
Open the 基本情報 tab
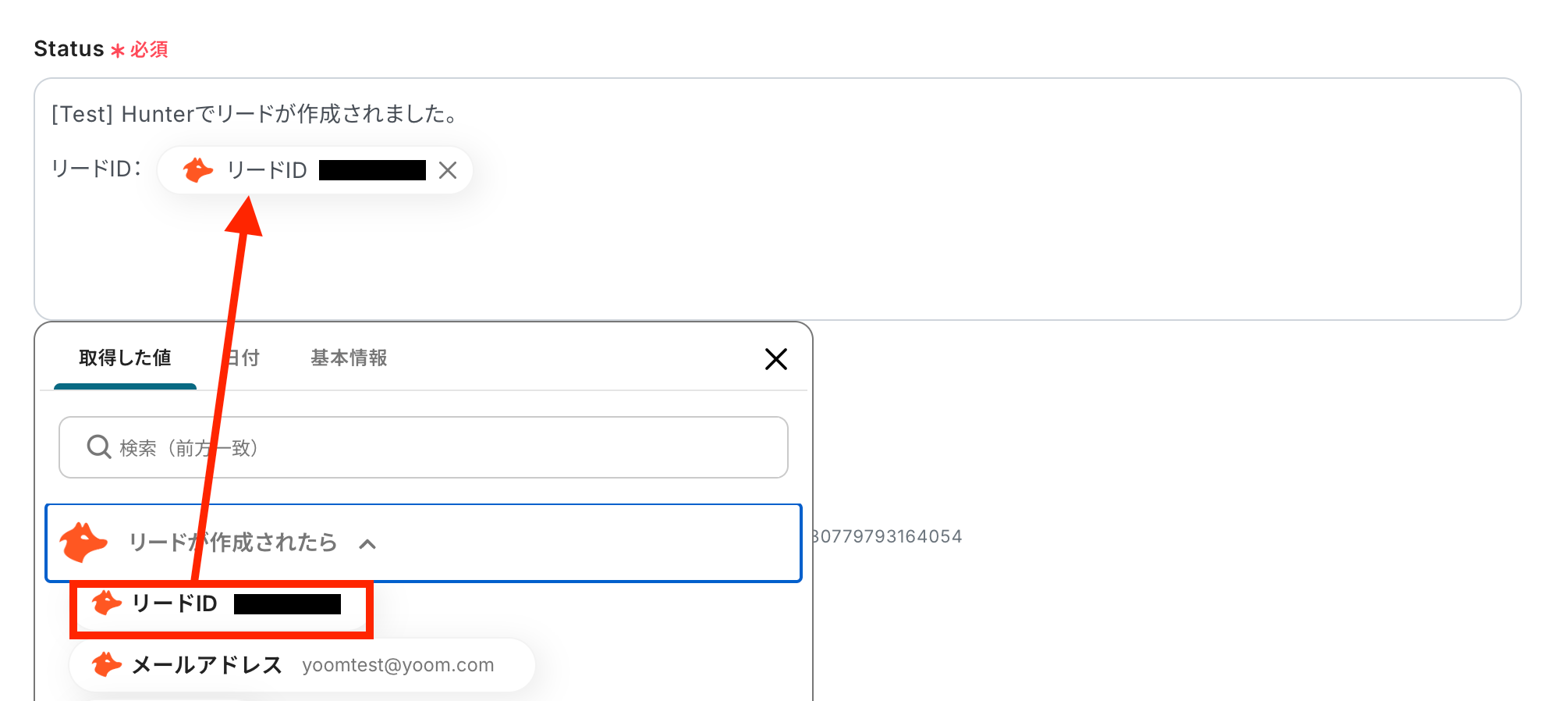349,358
